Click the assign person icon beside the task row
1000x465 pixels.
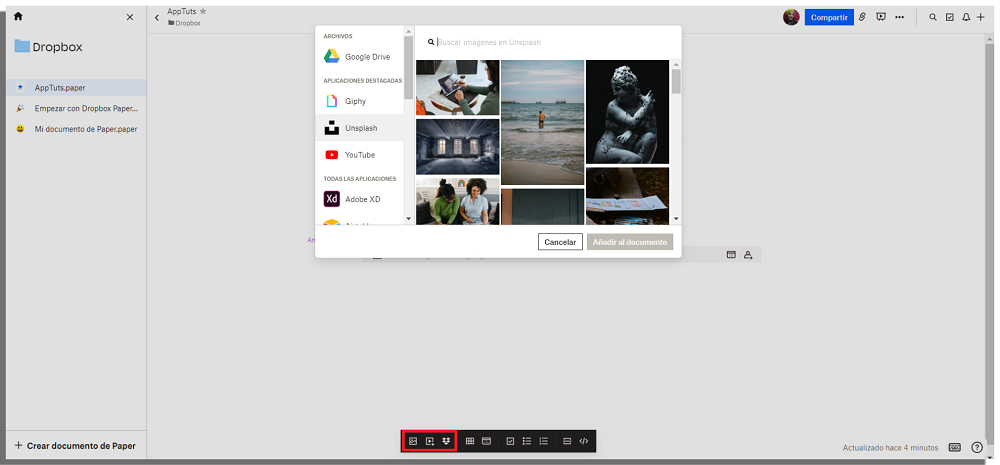(x=748, y=255)
